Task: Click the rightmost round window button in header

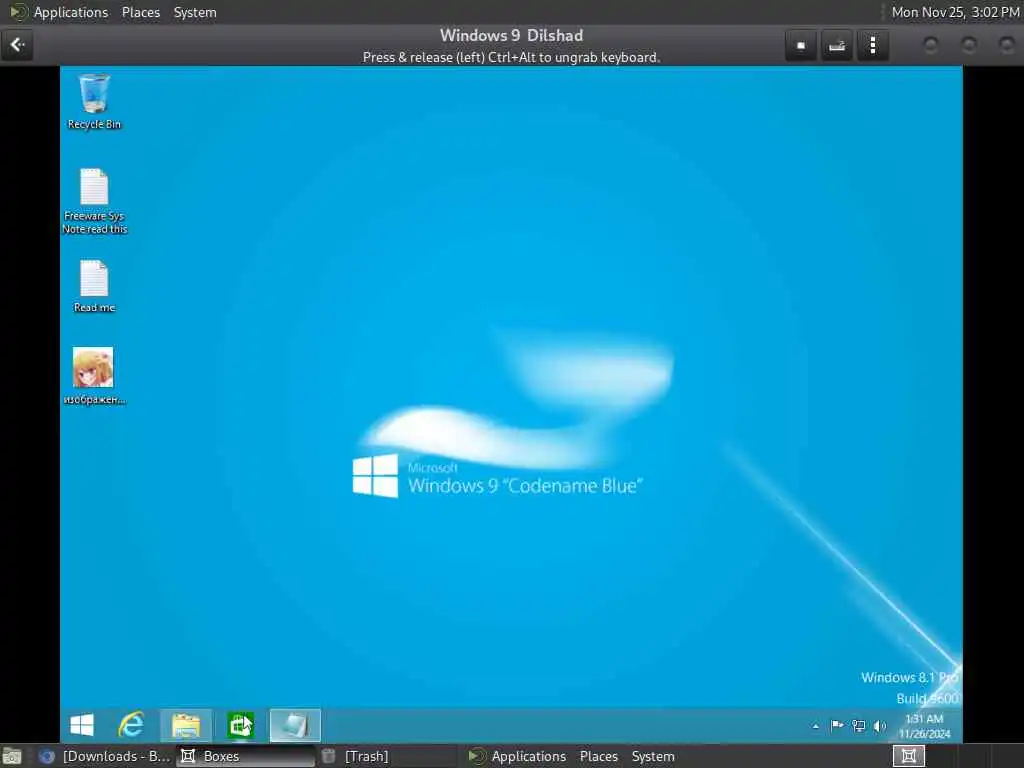Action: (1006, 45)
